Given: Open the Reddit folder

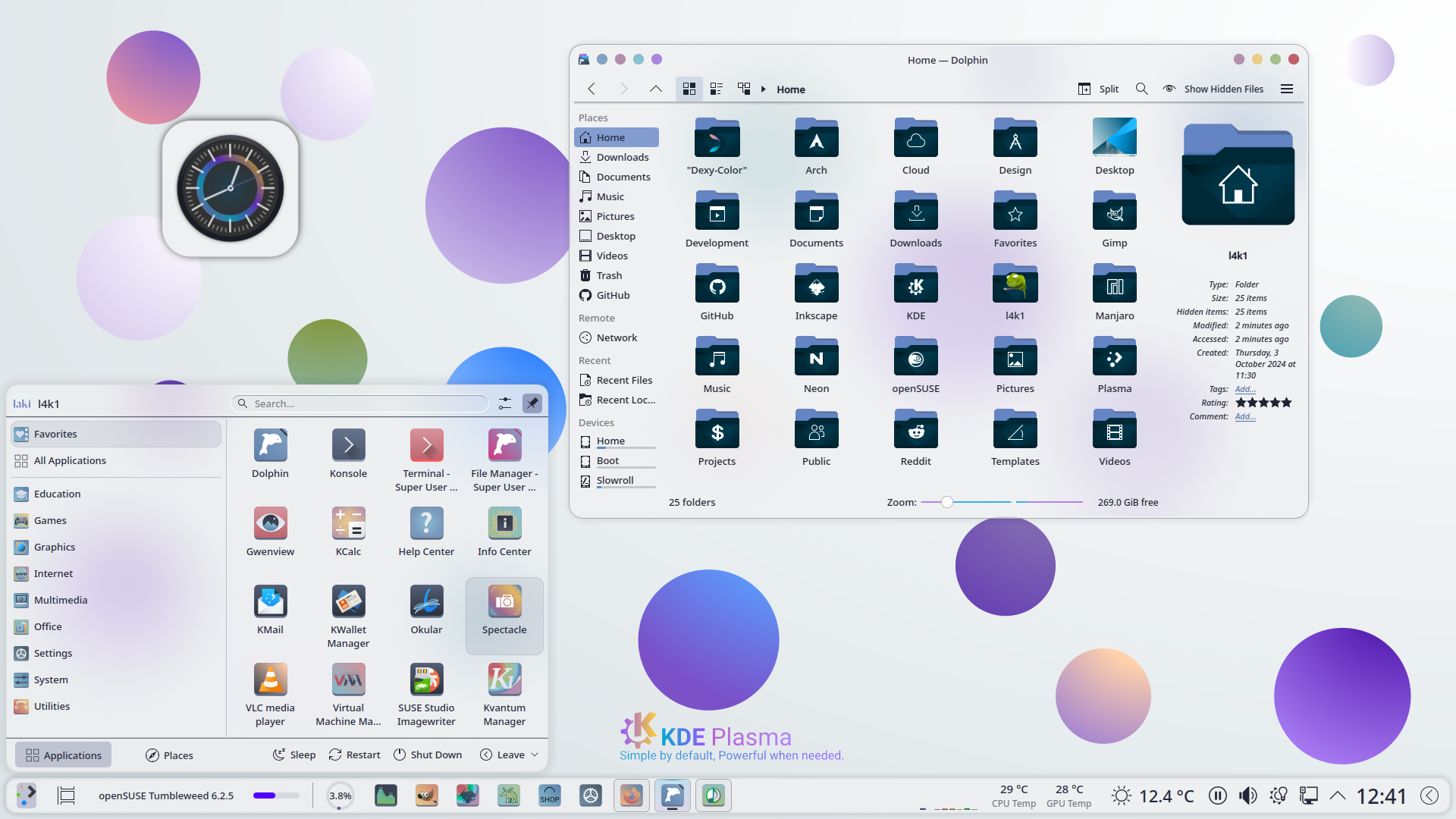Looking at the screenshot, I should (x=915, y=438).
